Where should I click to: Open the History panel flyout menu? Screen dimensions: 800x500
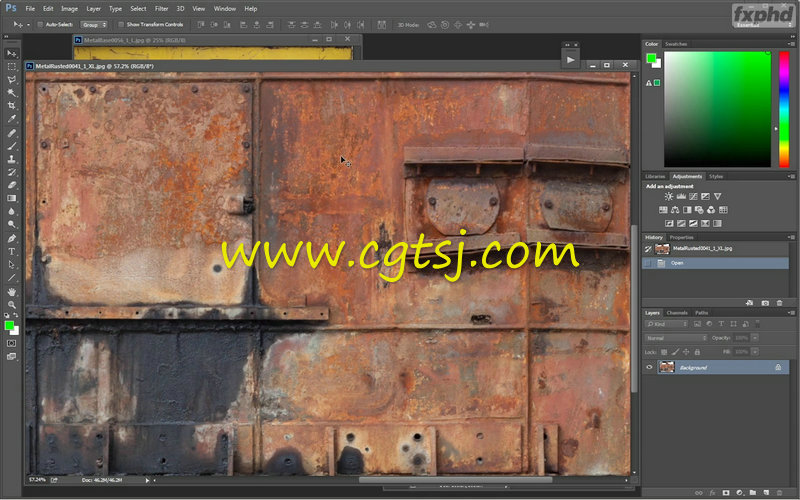791,238
